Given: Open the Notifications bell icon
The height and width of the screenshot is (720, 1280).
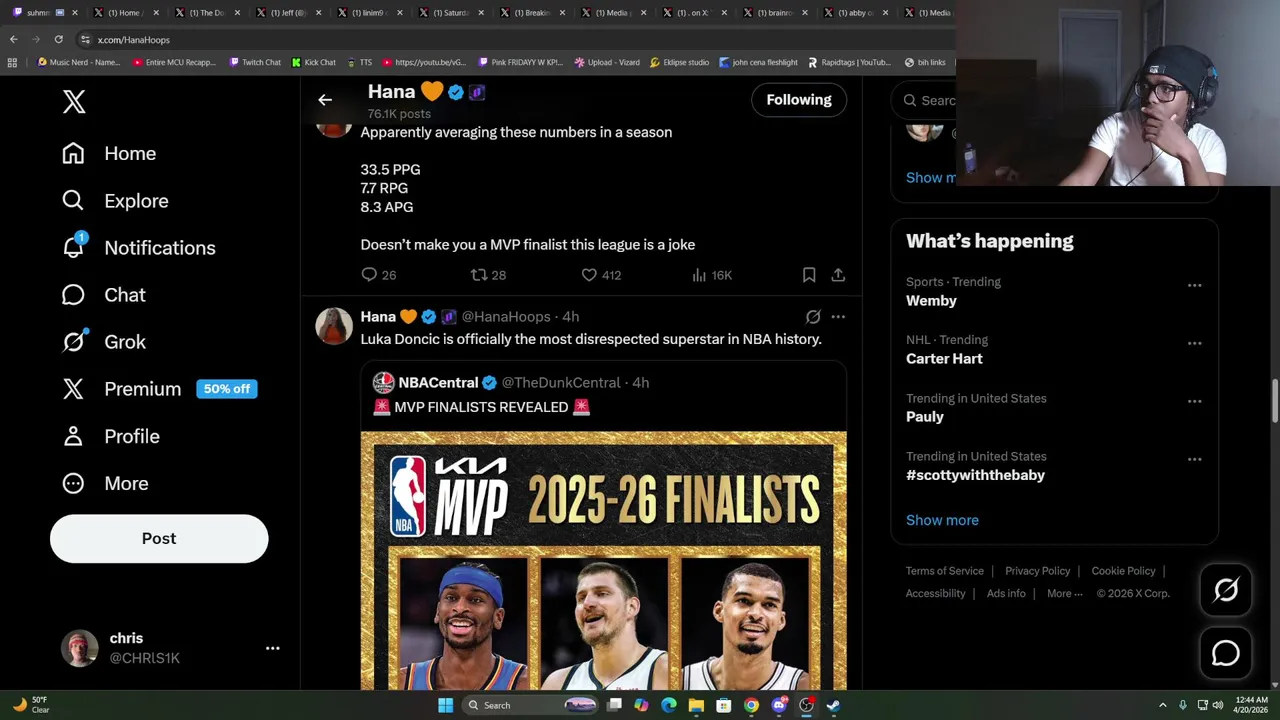Looking at the screenshot, I should [73, 247].
